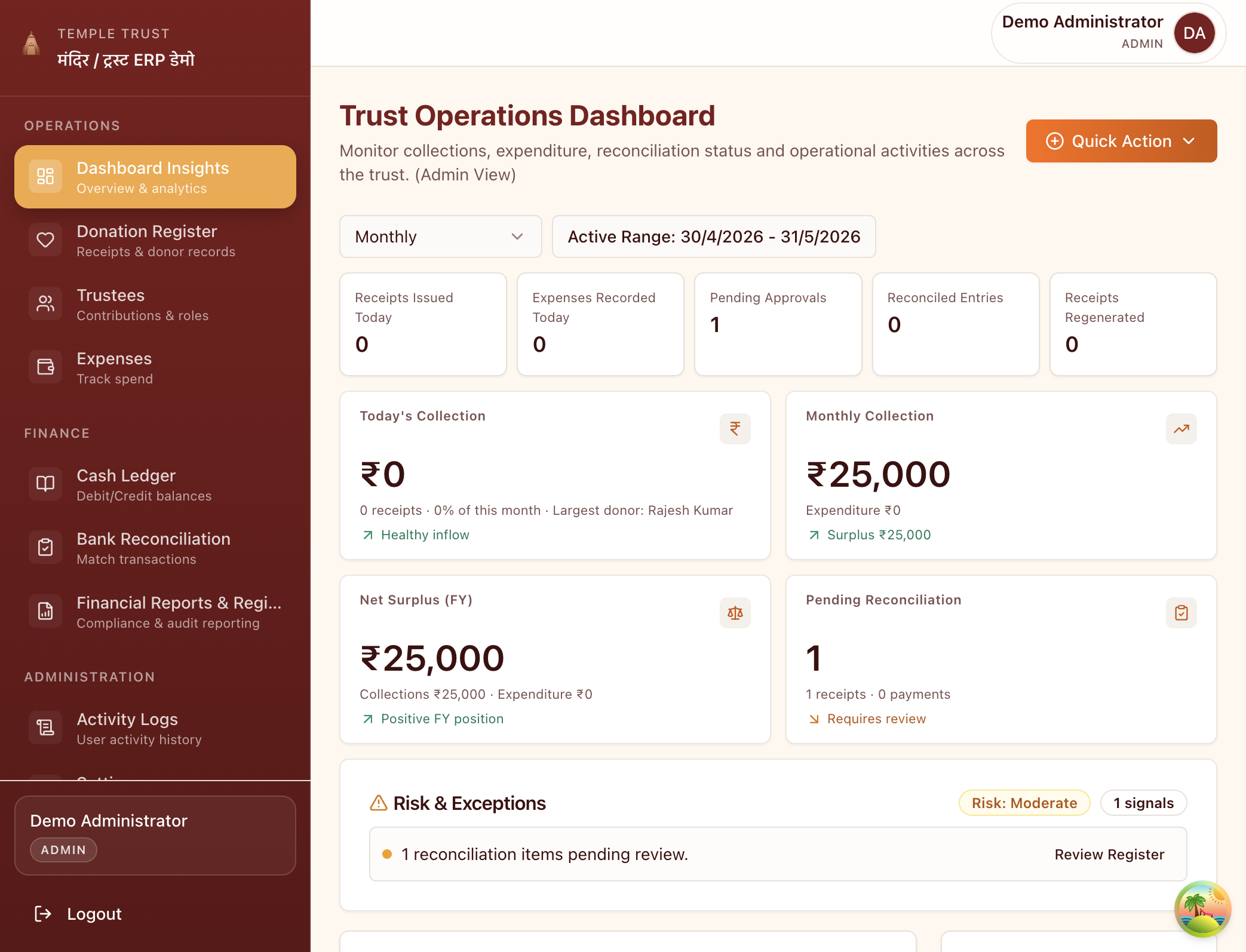This screenshot has height=952, width=1246.
Task: Click the ADMIN role badge in sidebar
Action: (63, 850)
